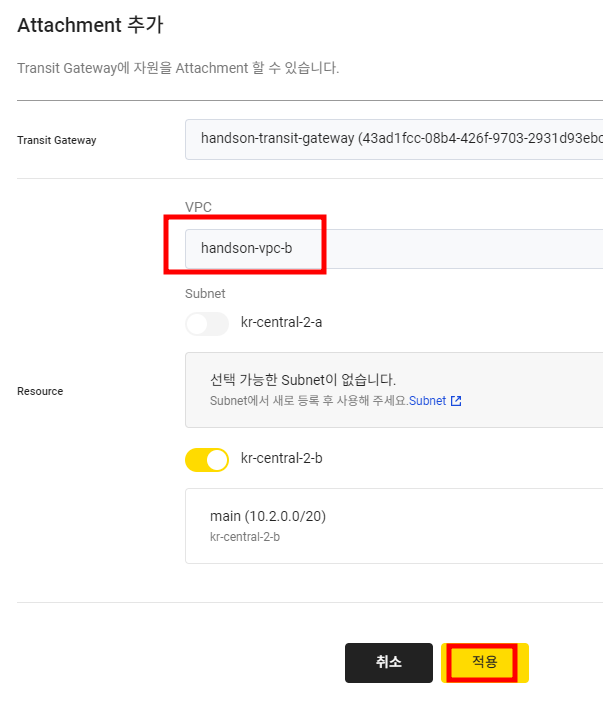Click the 선택 가능한 Subnet이 없습니다 message
This screenshot has height=706, width=603.
point(303,380)
